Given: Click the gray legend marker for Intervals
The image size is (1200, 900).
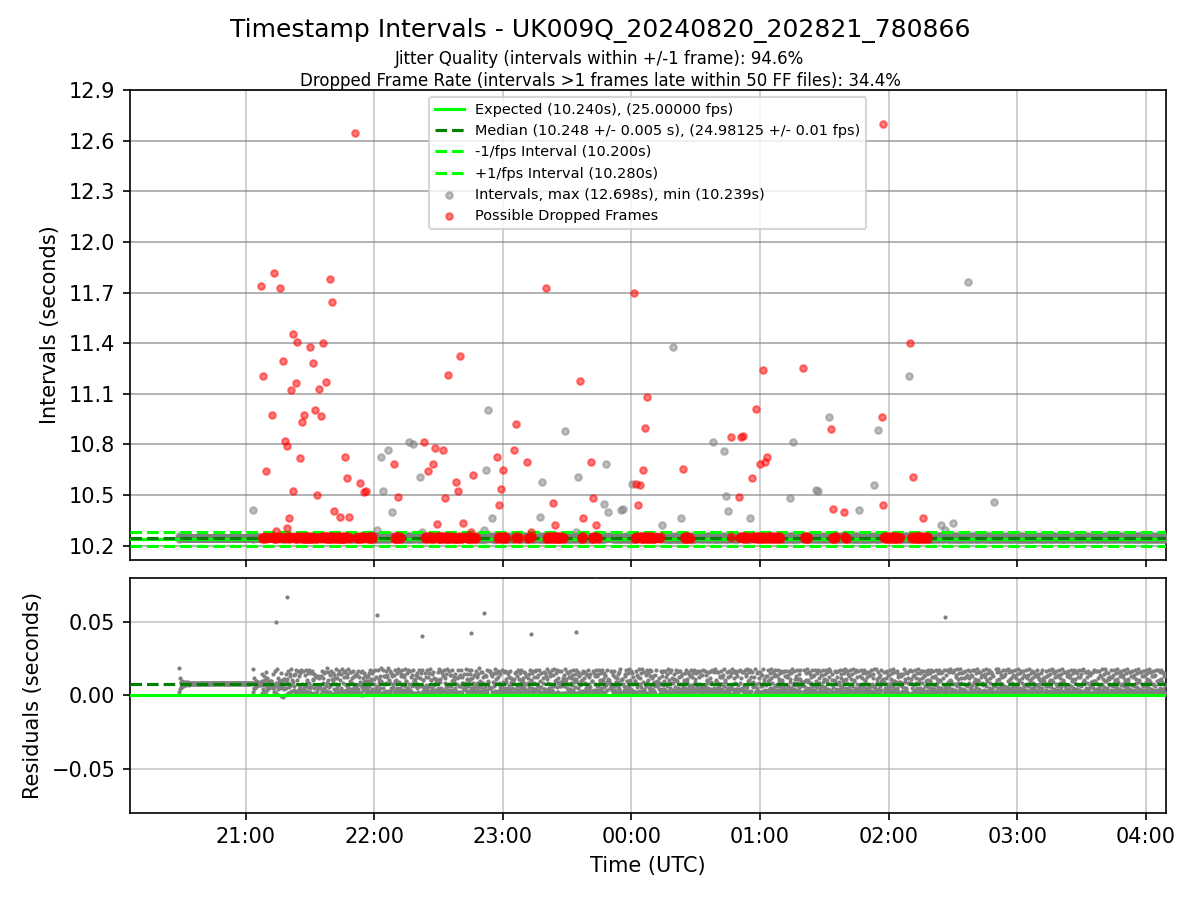Looking at the screenshot, I should point(450,195).
